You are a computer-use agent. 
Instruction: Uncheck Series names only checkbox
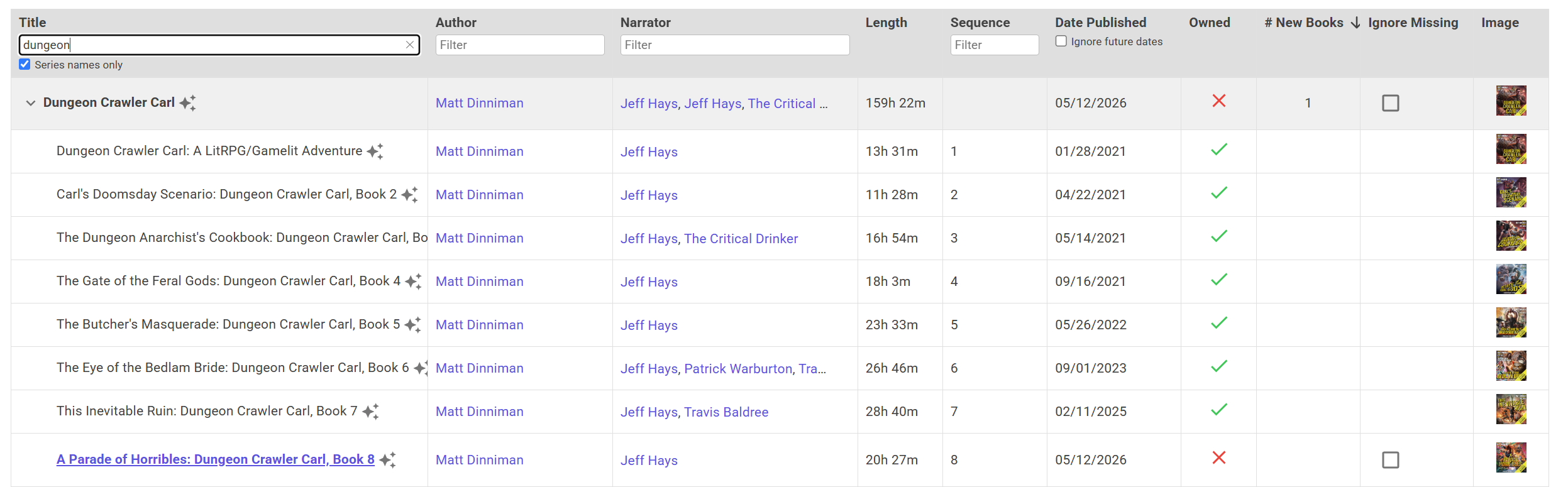25,64
